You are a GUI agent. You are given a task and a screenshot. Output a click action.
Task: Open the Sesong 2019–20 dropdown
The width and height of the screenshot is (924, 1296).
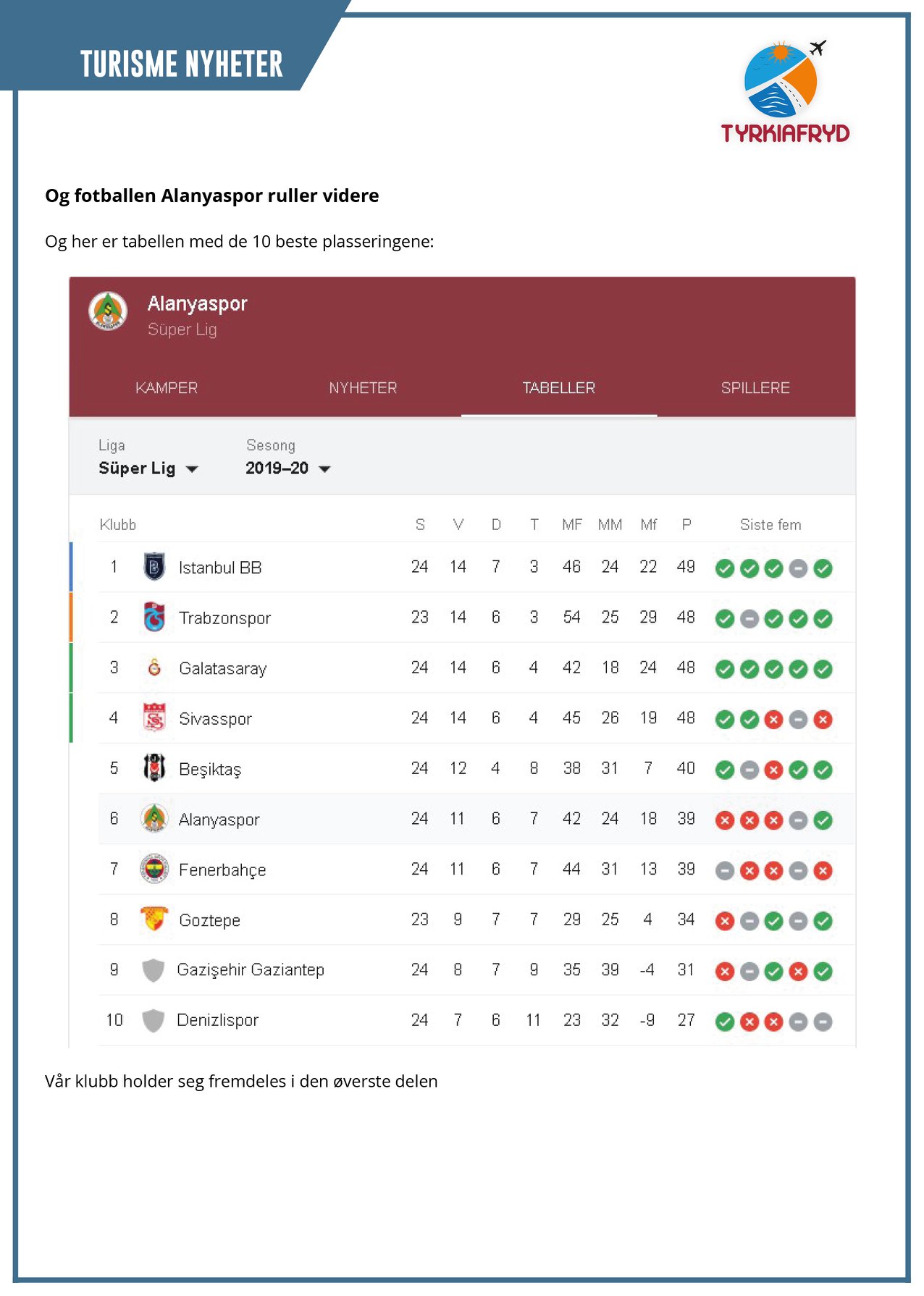click(288, 468)
